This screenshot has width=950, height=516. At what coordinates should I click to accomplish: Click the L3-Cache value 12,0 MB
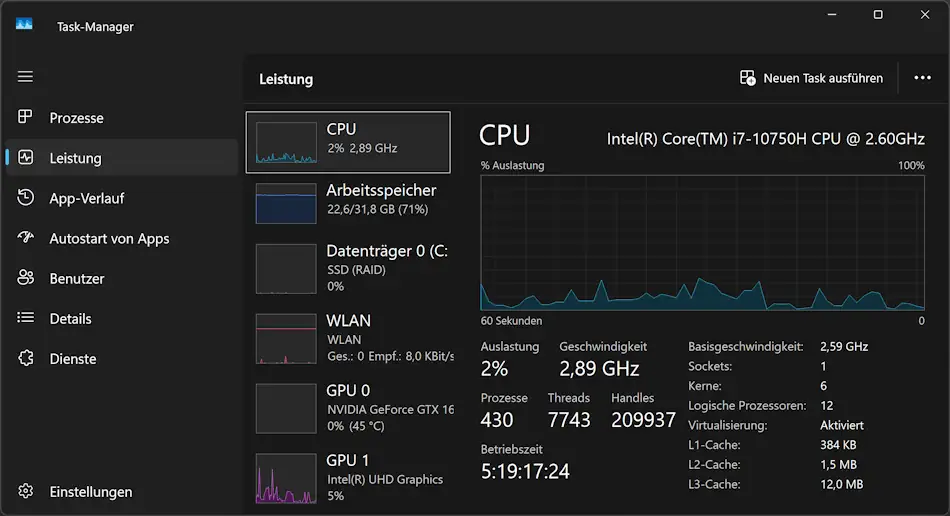click(842, 485)
